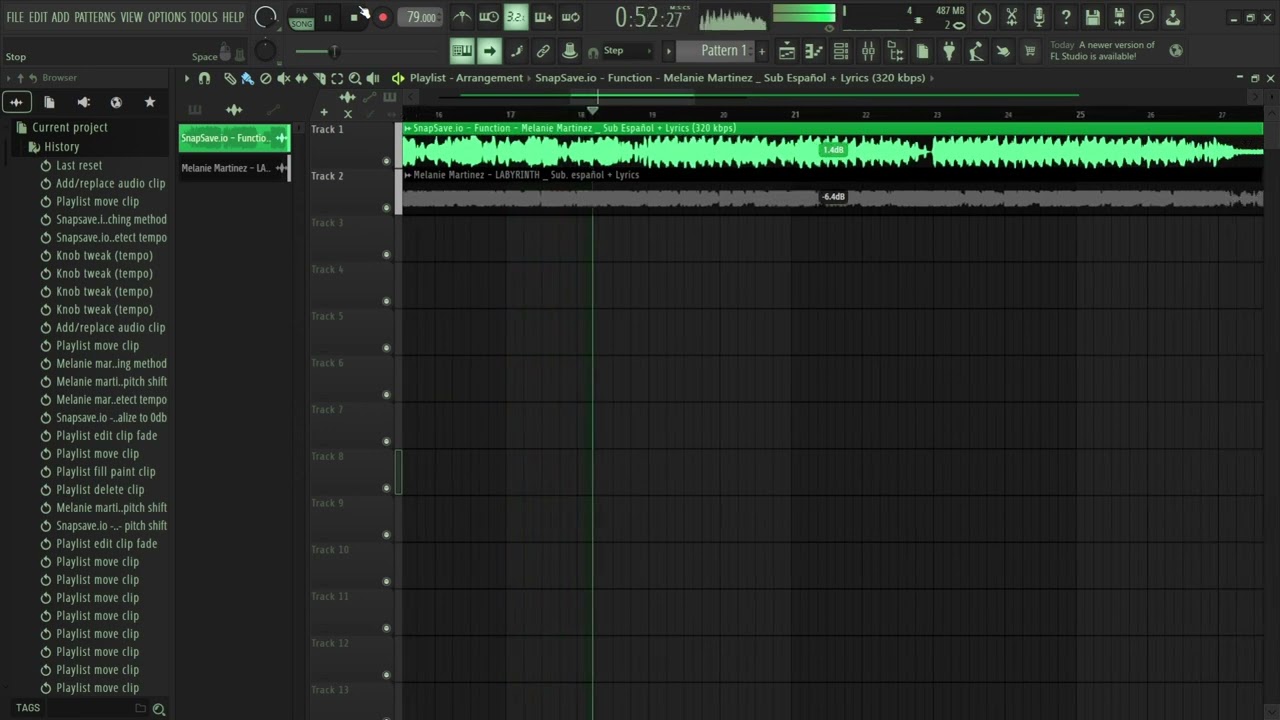Collapse the History folder in browser
The height and width of the screenshot is (720, 1280).
(61, 147)
